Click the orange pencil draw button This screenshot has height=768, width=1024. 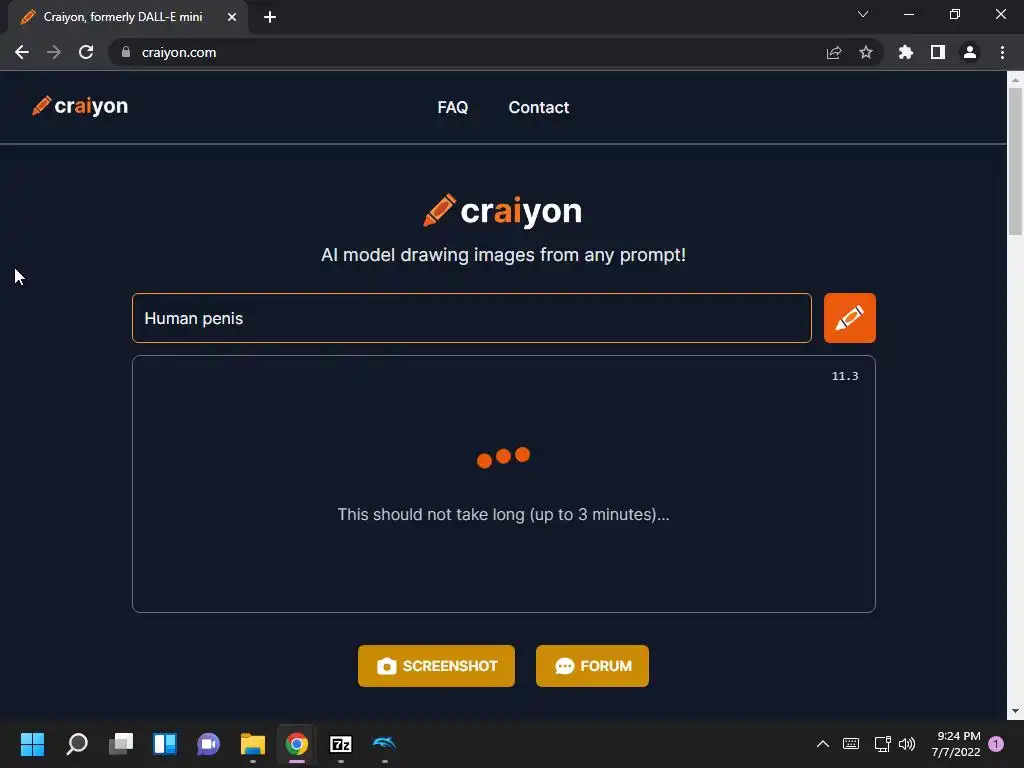tap(849, 318)
